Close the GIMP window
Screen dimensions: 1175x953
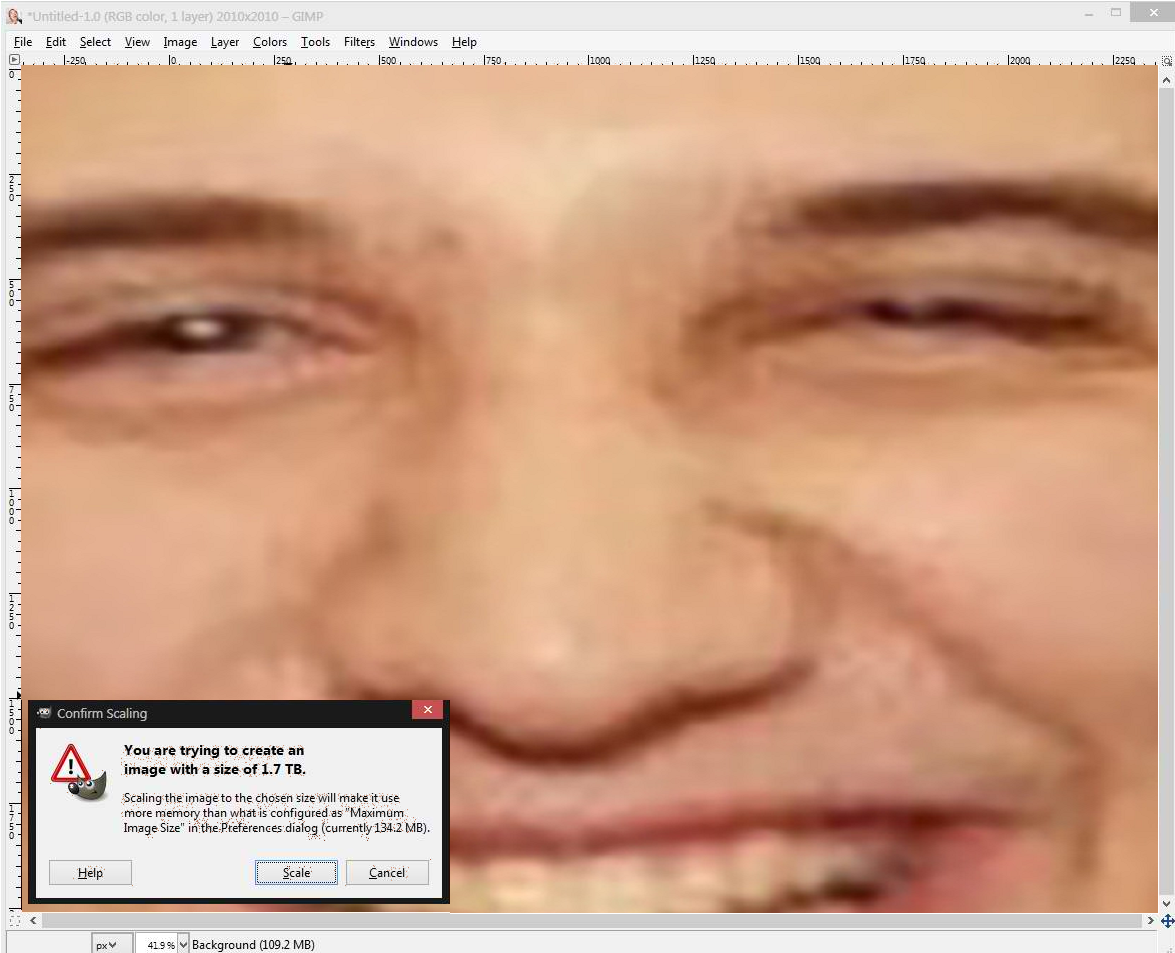click(x=1154, y=12)
